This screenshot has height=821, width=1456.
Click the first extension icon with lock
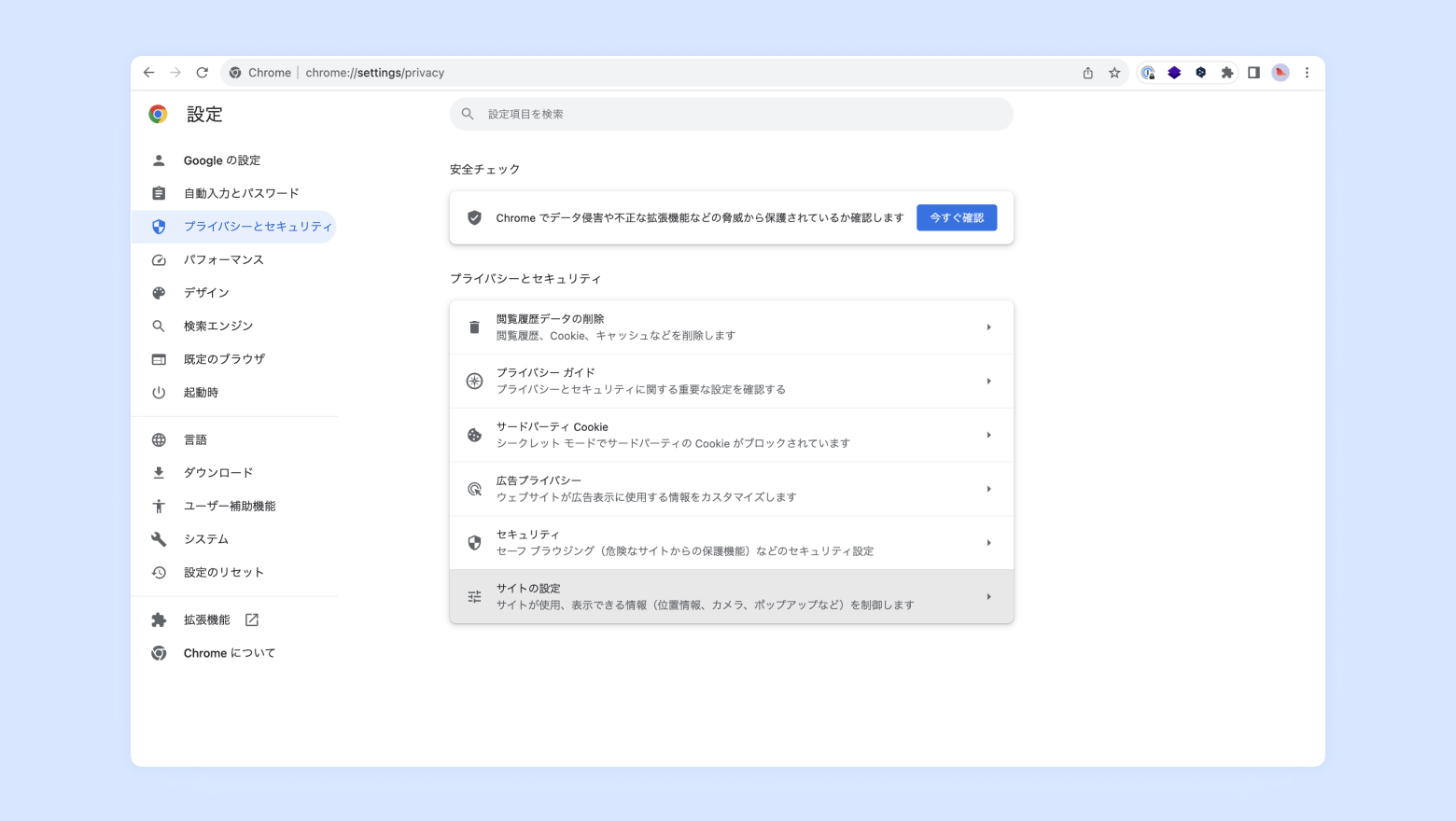[1148, 73]
